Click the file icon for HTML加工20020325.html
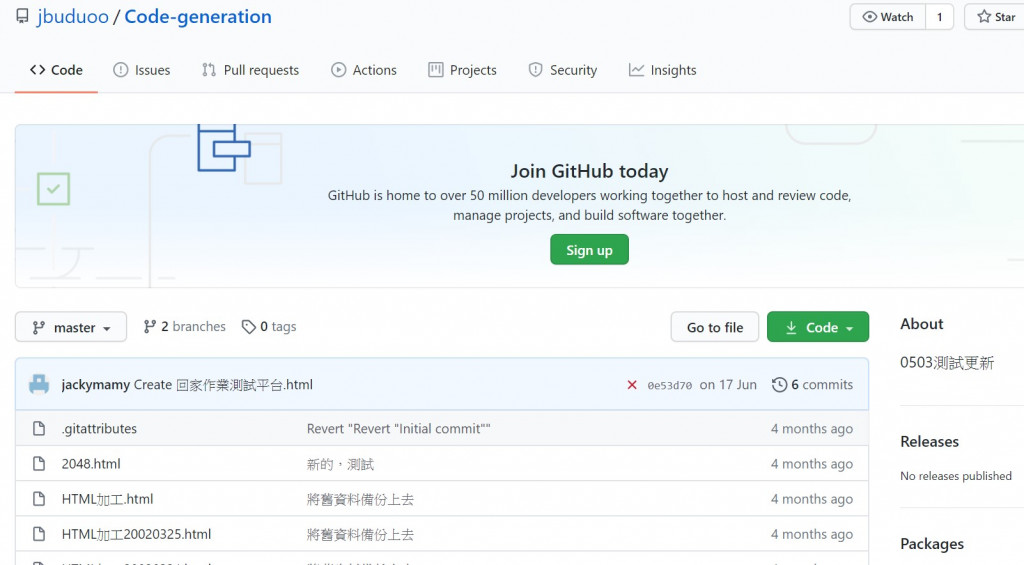 (39, 534)
